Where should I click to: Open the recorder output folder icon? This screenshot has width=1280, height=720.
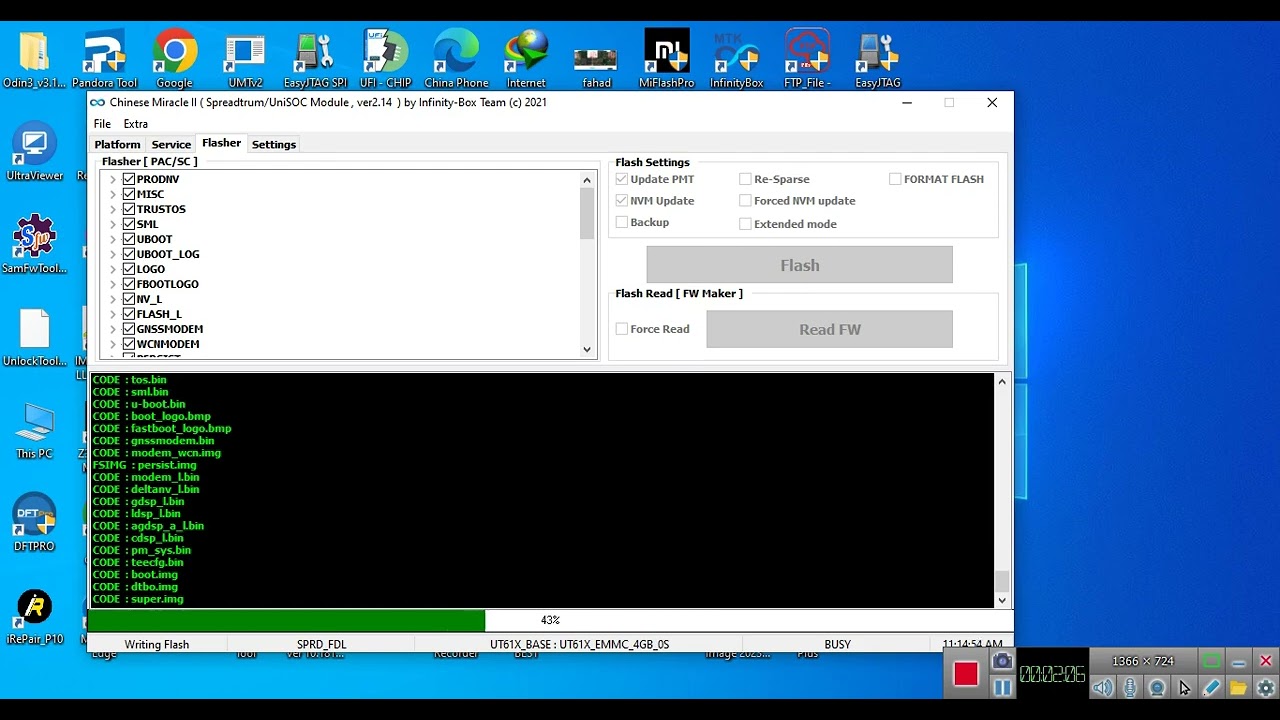coord(1238,688)
